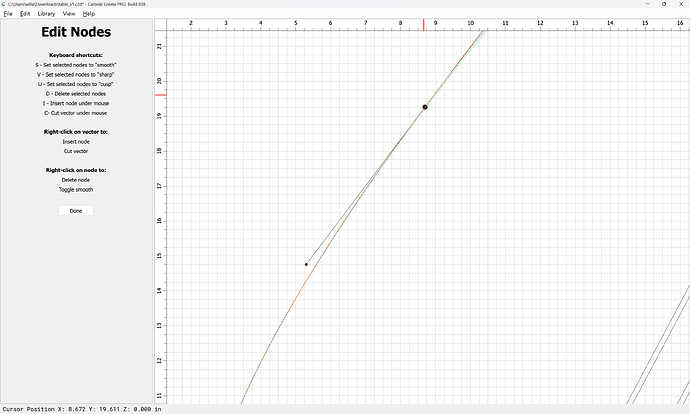
Task: Open the Edit menu
Action: (25, 14)
